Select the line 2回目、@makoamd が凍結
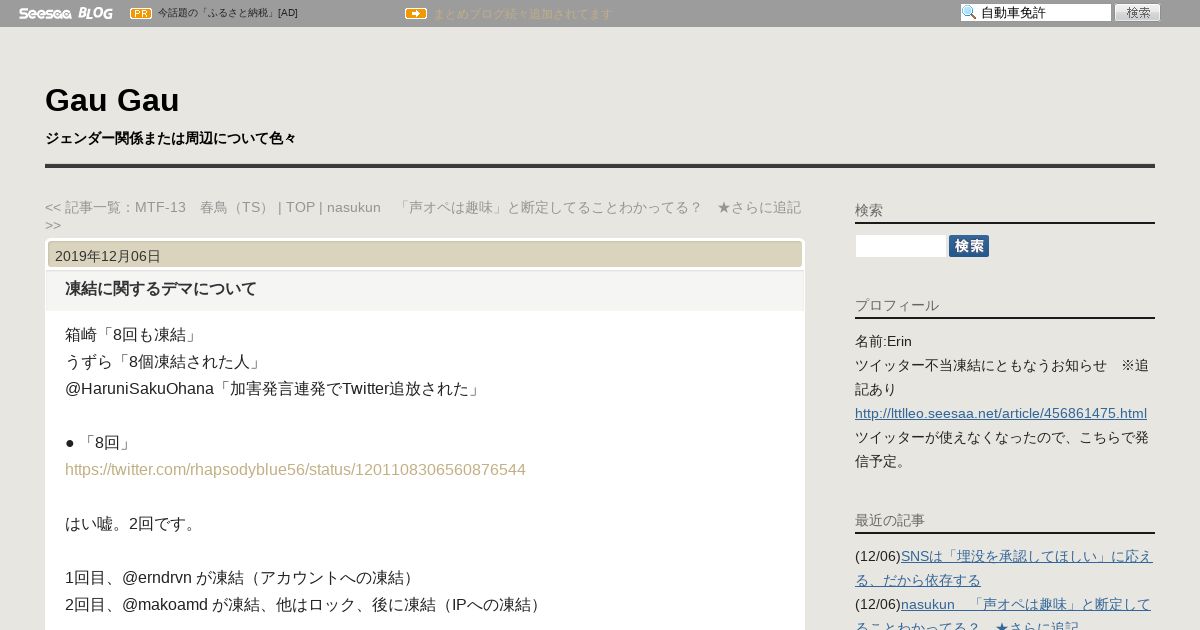Screen dimensions: 1200x630 306,605
